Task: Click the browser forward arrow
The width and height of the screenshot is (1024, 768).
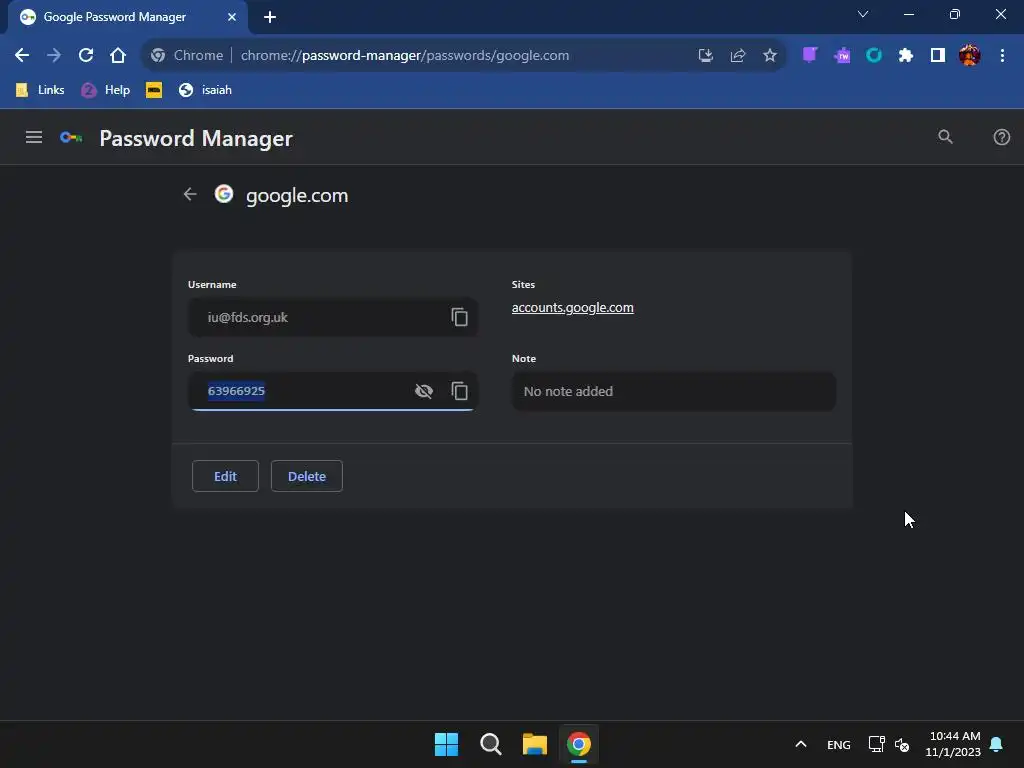Action: pyautogui.click(x=54, y=56)
